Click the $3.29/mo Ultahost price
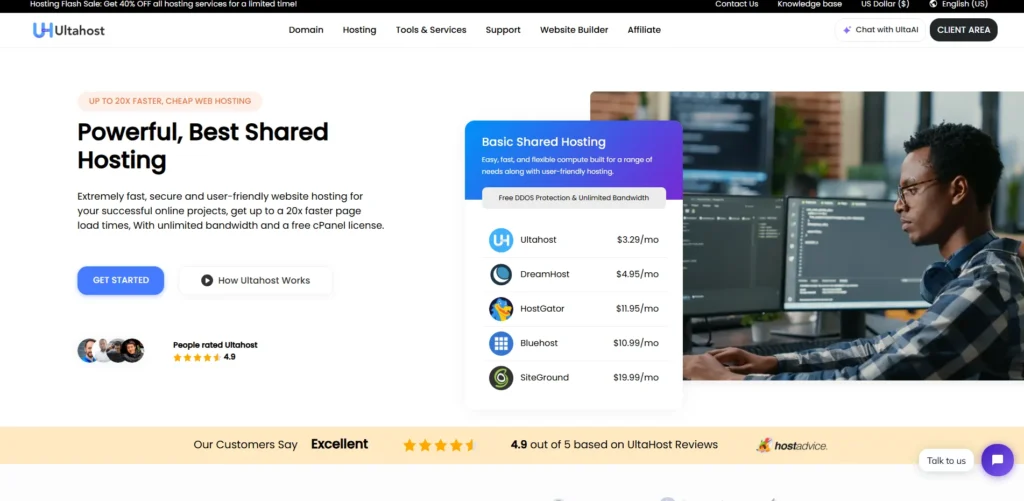 637,240
